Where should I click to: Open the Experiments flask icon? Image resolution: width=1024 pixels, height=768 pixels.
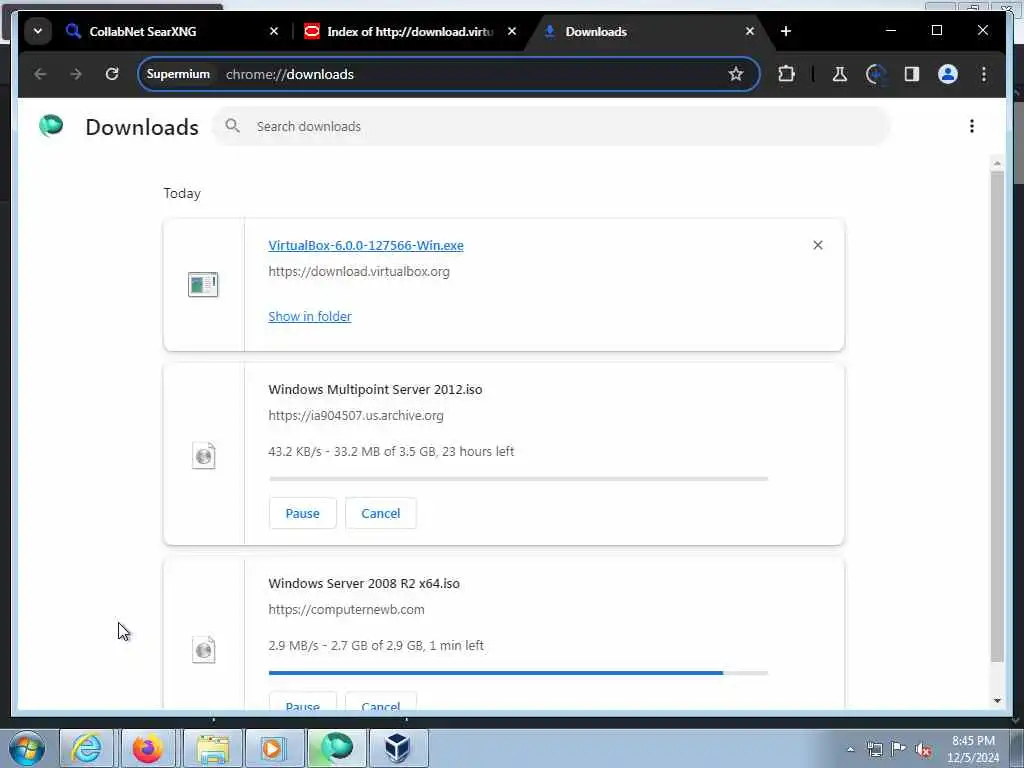pyautogui.click(x=840, y=74)
